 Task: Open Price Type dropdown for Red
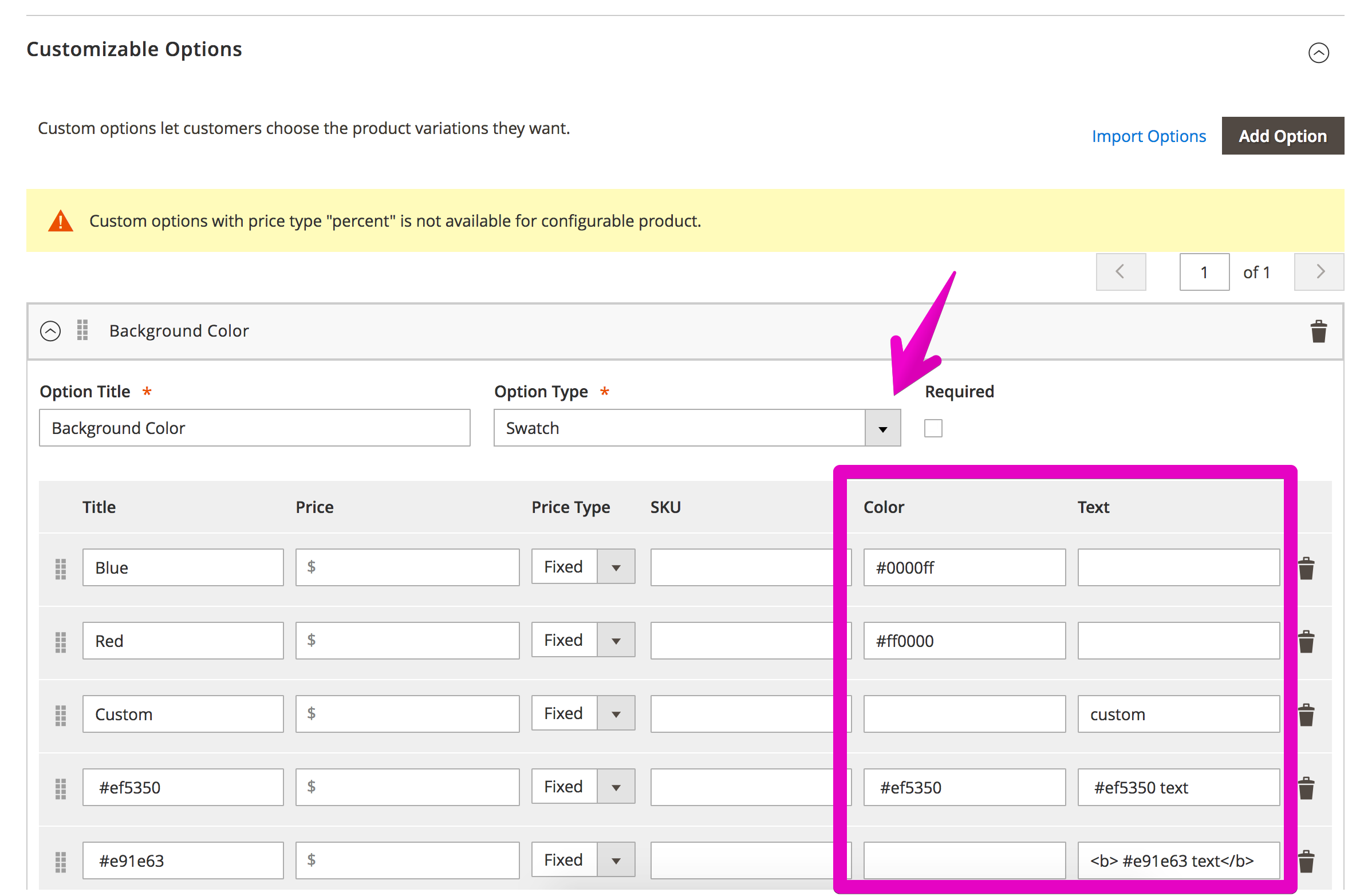click(x=583, y=640)
